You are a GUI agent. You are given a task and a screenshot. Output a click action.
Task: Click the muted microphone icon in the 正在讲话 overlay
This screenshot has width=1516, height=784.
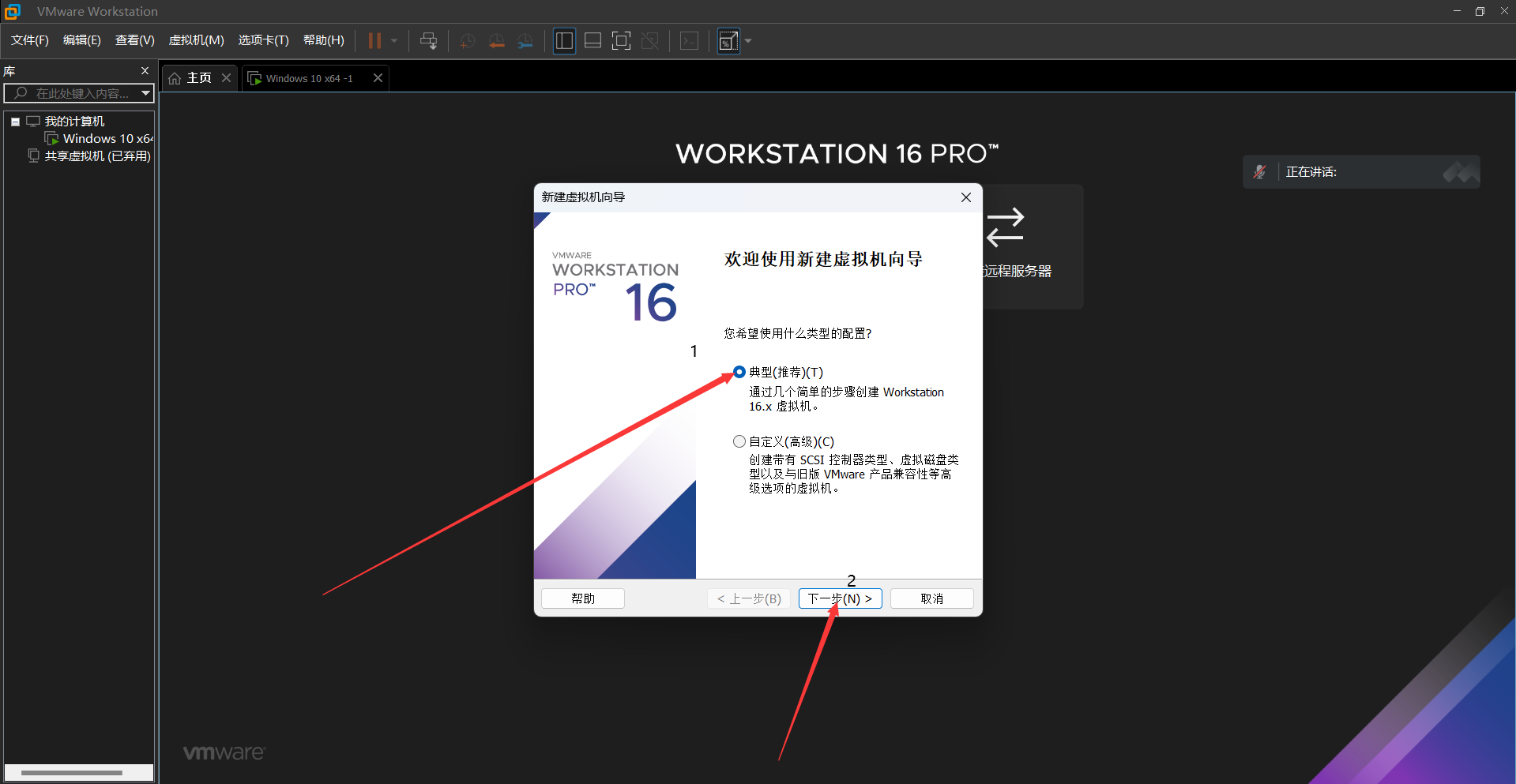click(x=1259, y=171)
